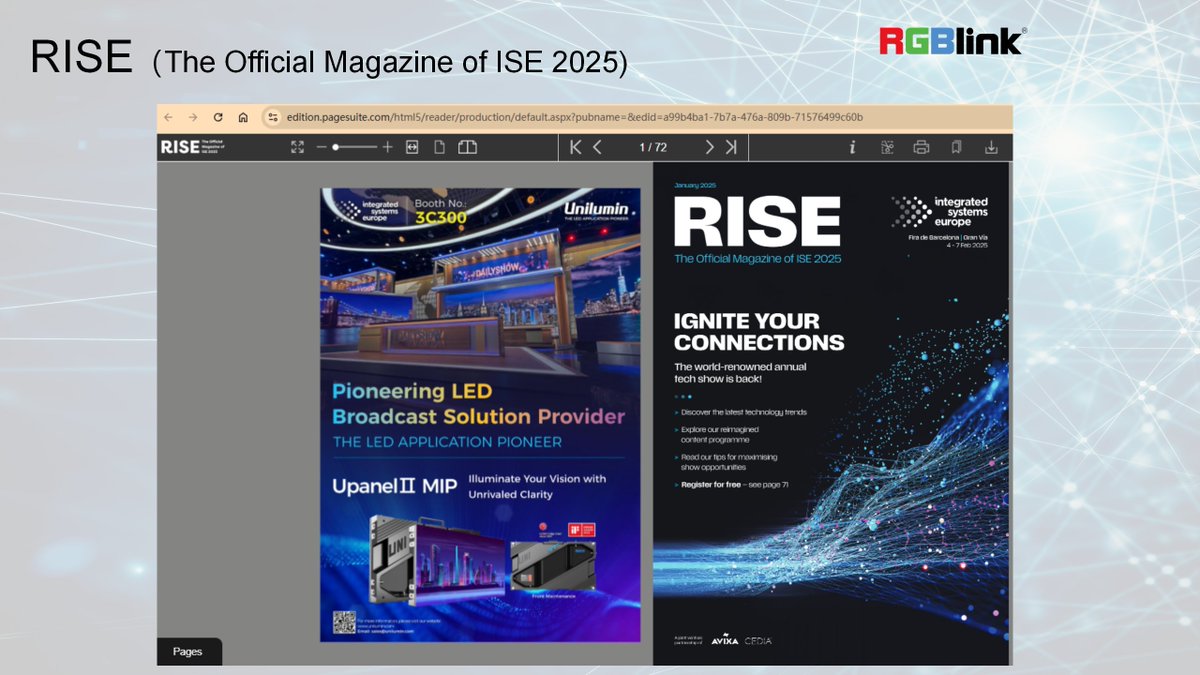Download the edition
Viewport: 1200px width, 675px height.
point(991,147)
